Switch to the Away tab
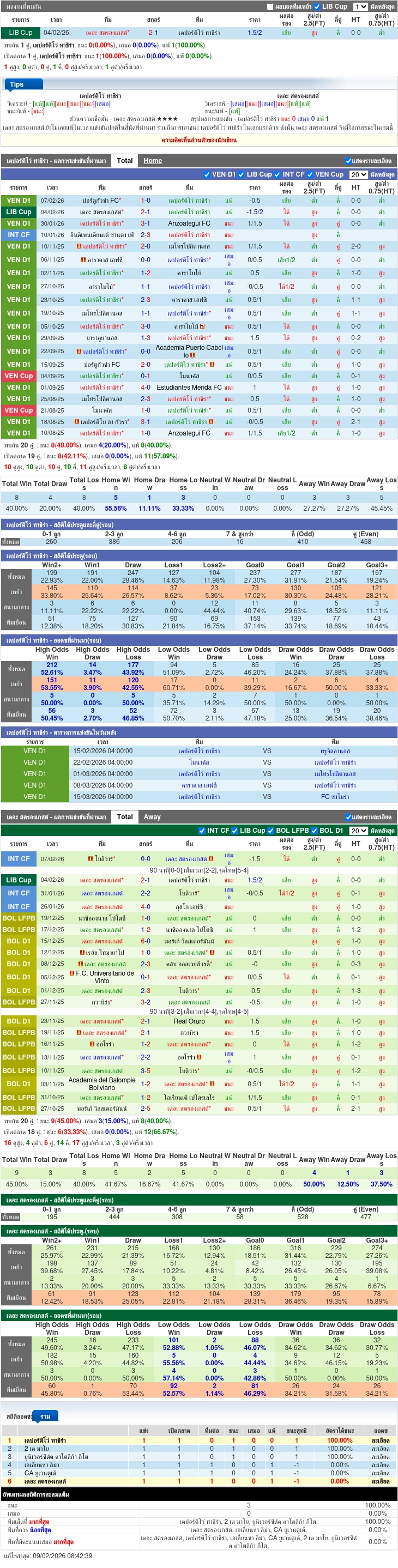 (x=152, y=817)
